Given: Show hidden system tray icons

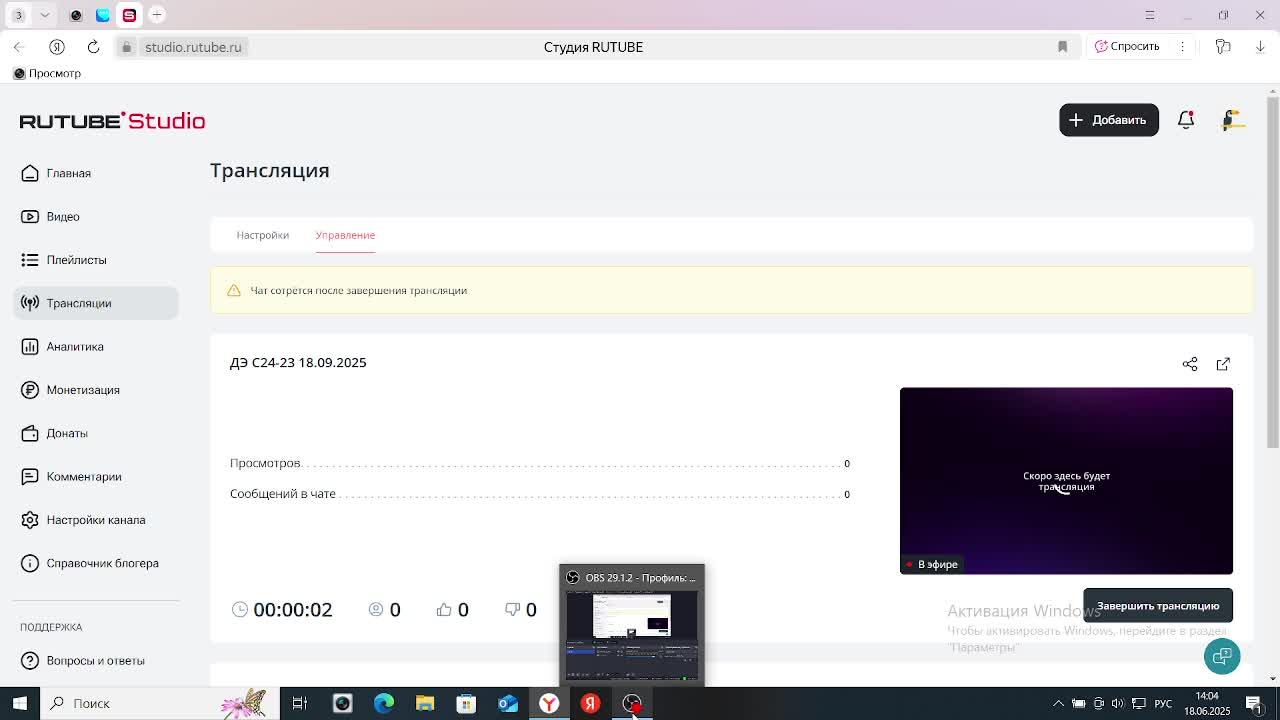Looking at the screenshot, I should coord(1058,704).
